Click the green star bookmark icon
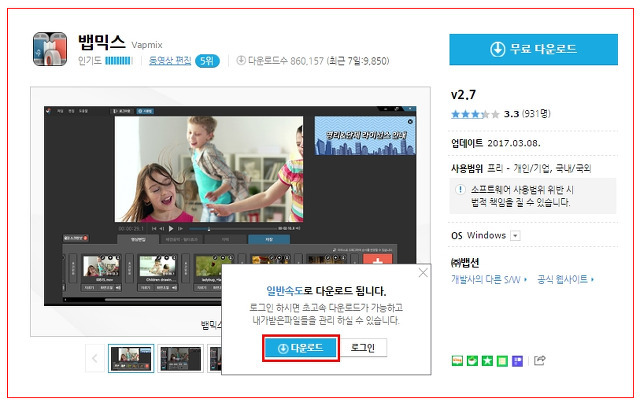Screen dimensions: 640x406 point(487,361)
